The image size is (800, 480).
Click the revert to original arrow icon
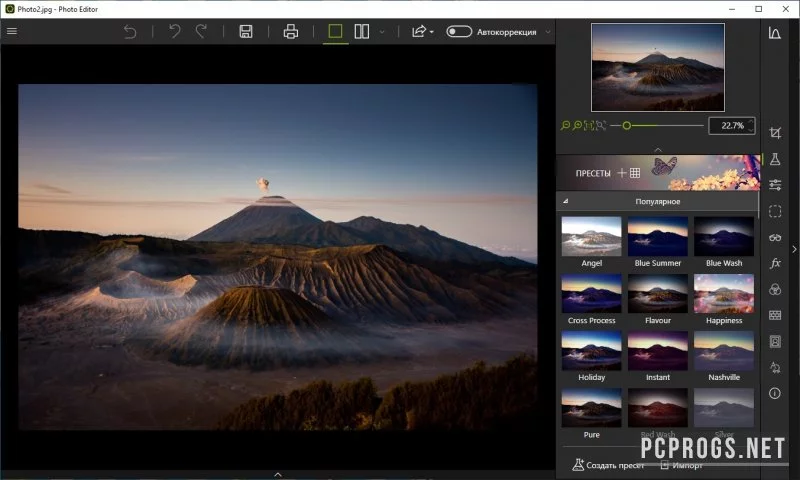point(130,32)
